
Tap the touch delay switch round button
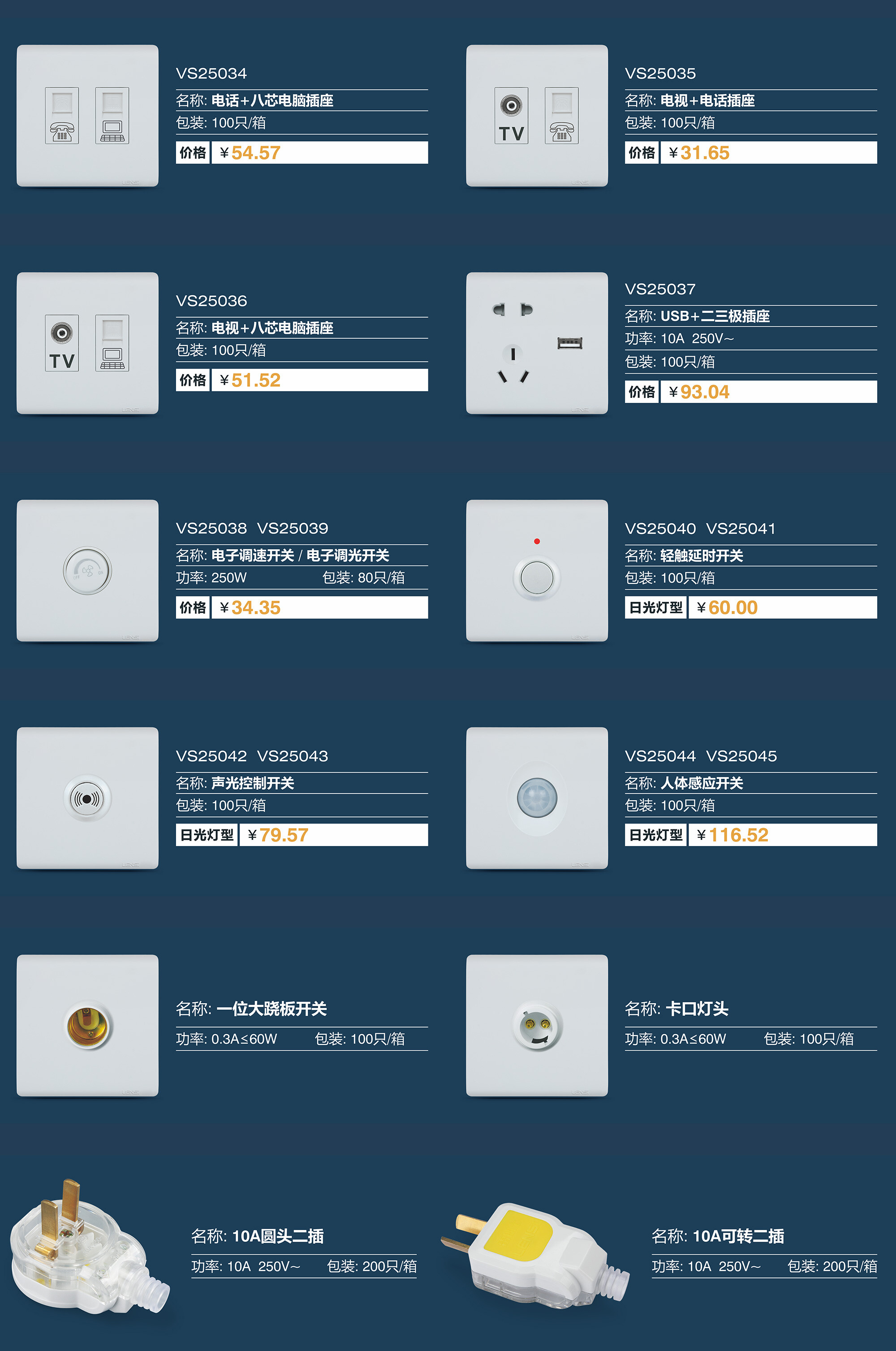point(537,578)
